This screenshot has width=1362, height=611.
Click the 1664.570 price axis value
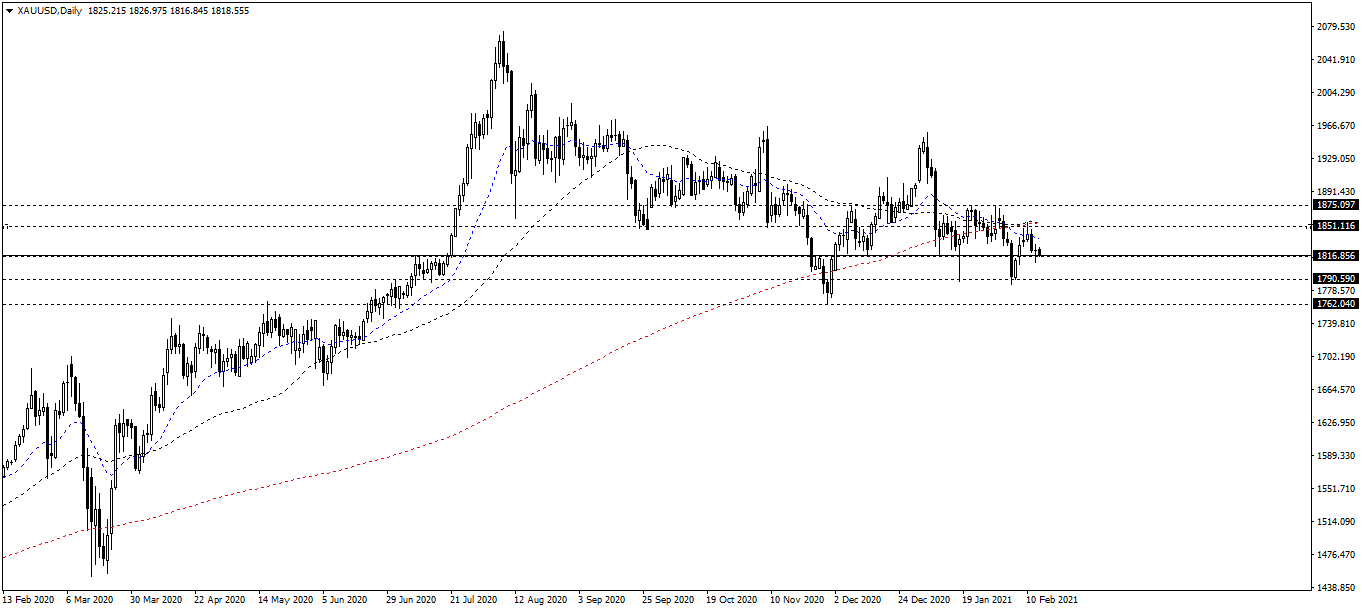pyautogui.click(x=1337, y=390)
